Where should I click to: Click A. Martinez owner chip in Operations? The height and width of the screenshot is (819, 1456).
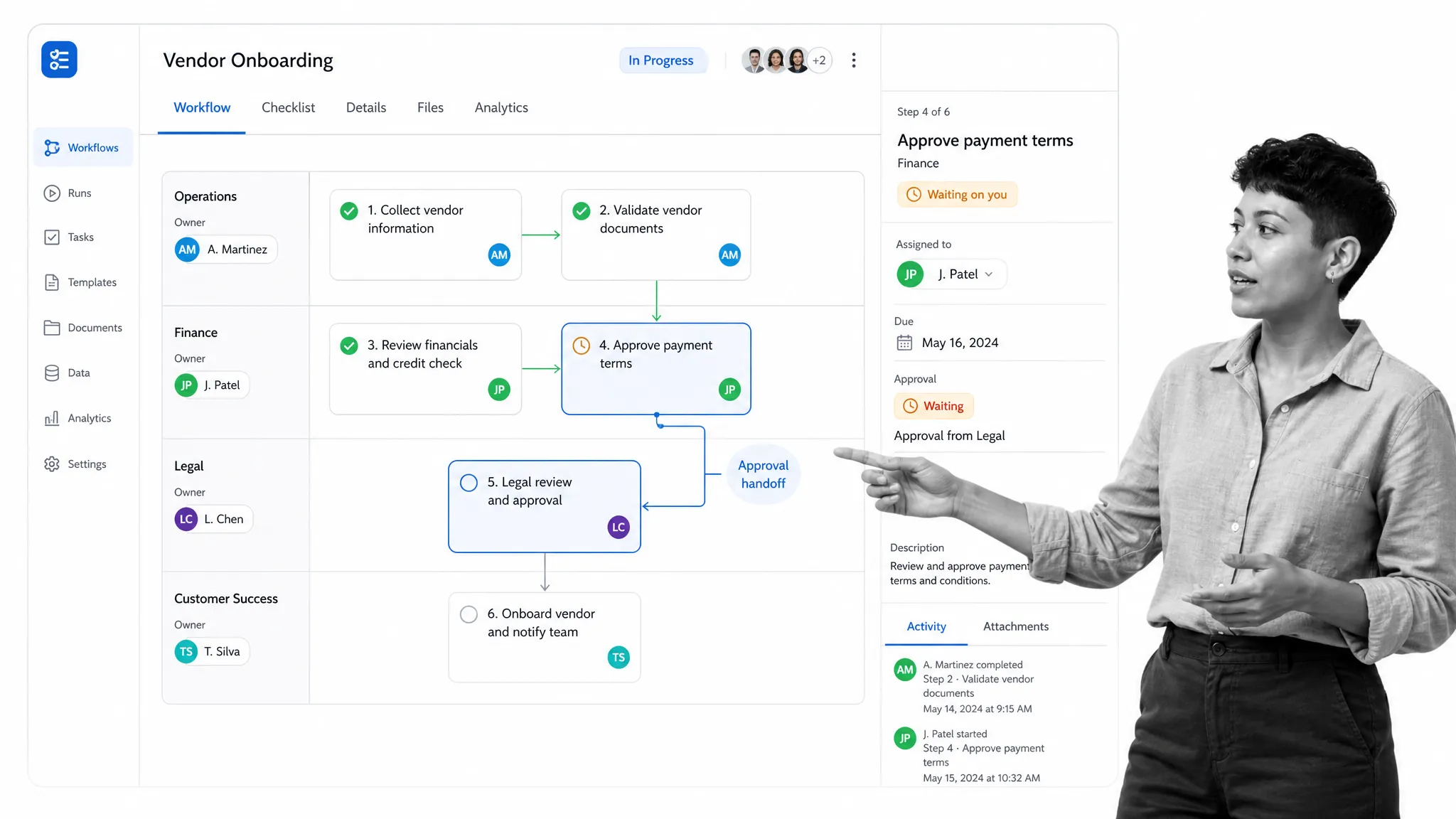225,250
